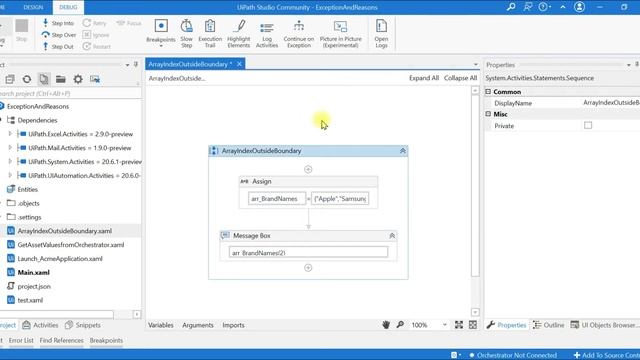Viewport: 640px width, 360px height.
Task: Open the Activities panel tab
Action: pos(40,325)
